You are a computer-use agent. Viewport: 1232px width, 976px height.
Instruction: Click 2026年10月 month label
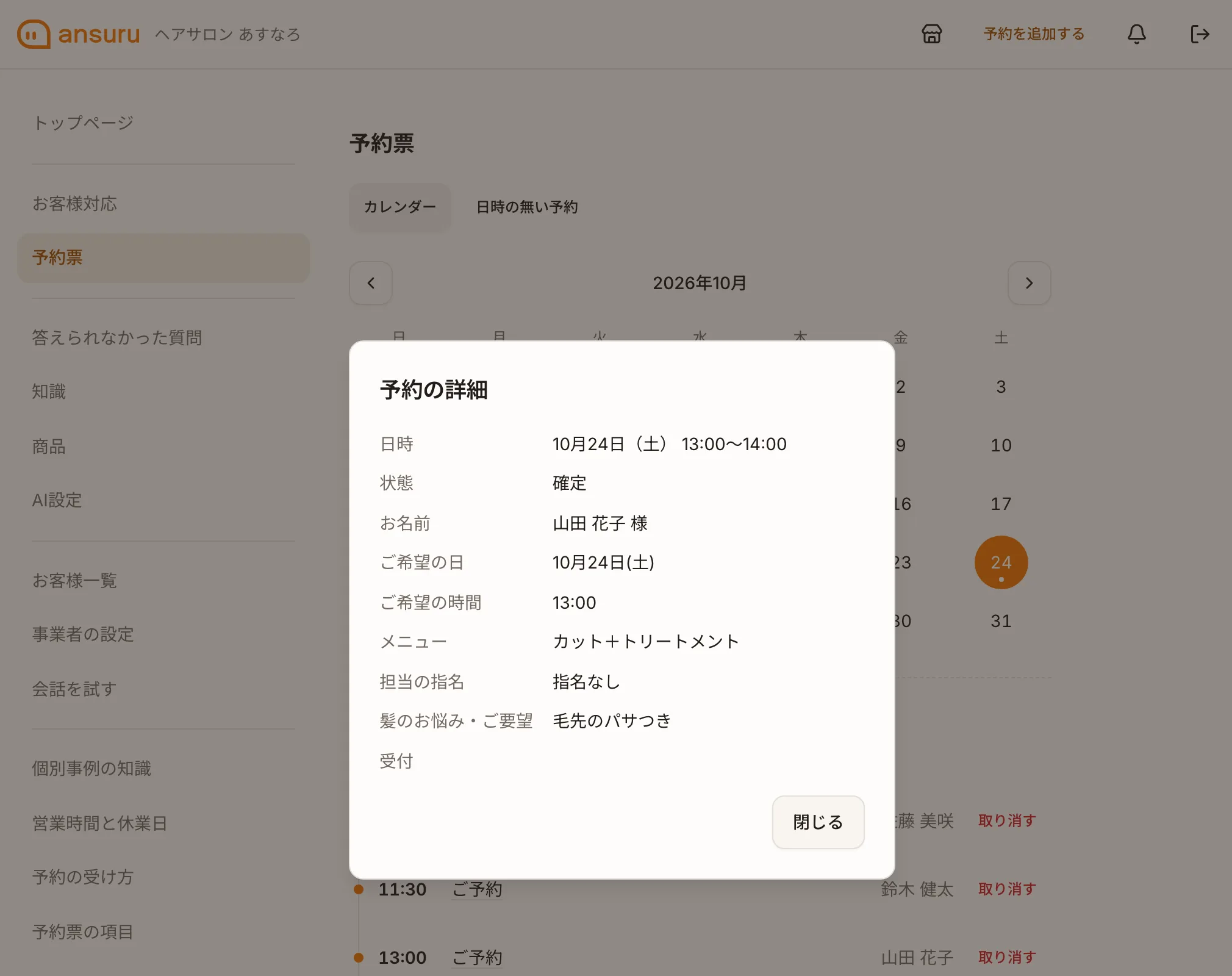(x=700, y=283)
